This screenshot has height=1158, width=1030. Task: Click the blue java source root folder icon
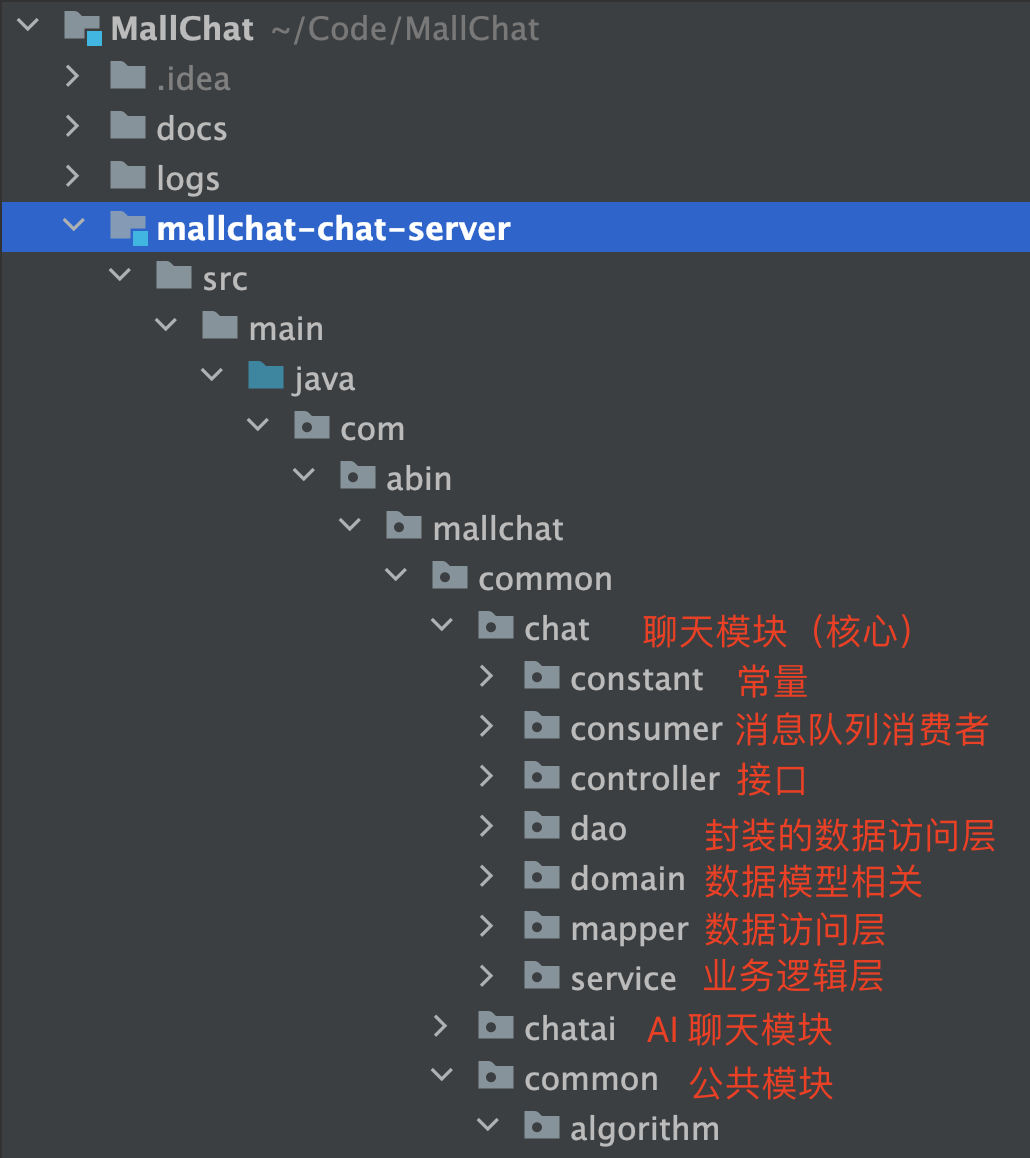point(266,376)
